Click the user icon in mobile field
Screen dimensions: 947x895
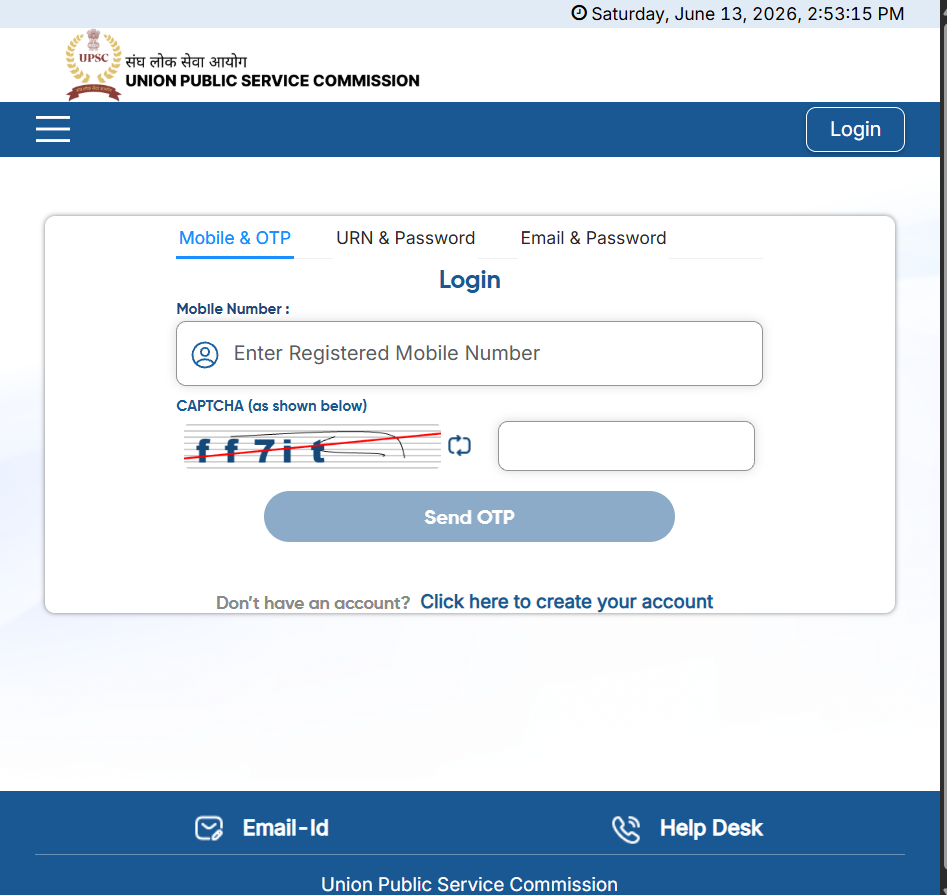(205, 354)
